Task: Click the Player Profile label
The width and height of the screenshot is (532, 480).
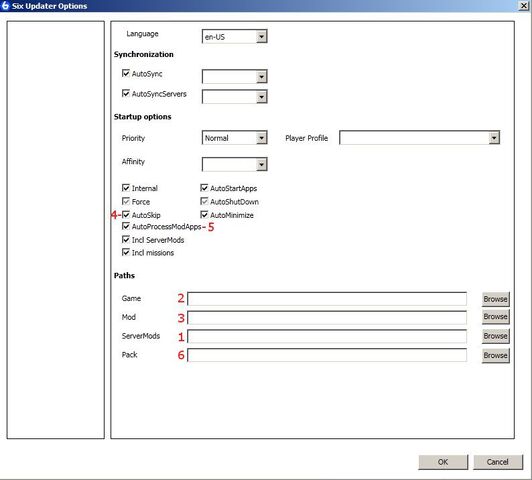Action: tap(307, 138)
